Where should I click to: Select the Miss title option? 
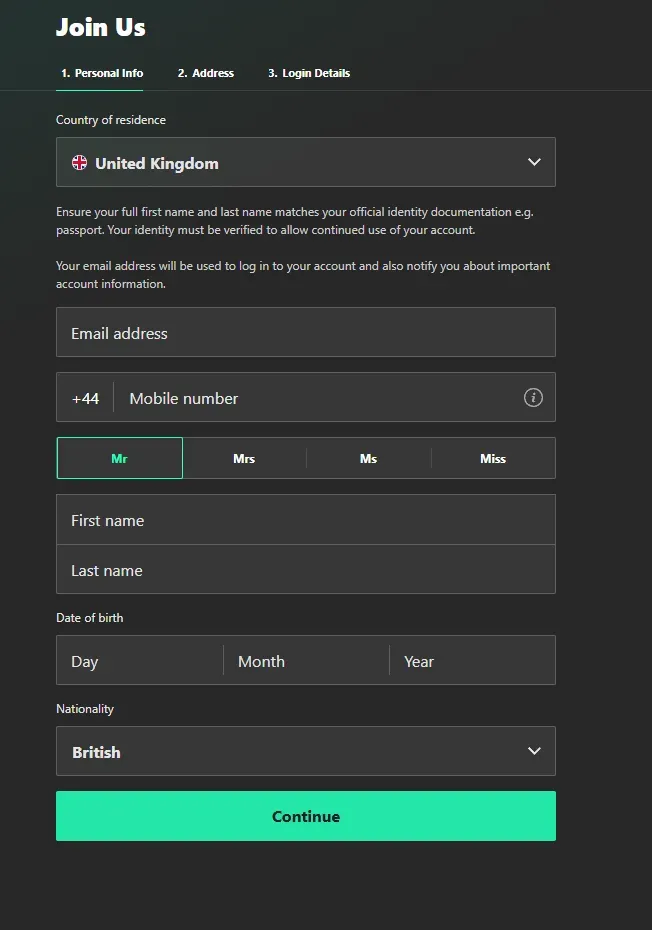tap(493, 459)
